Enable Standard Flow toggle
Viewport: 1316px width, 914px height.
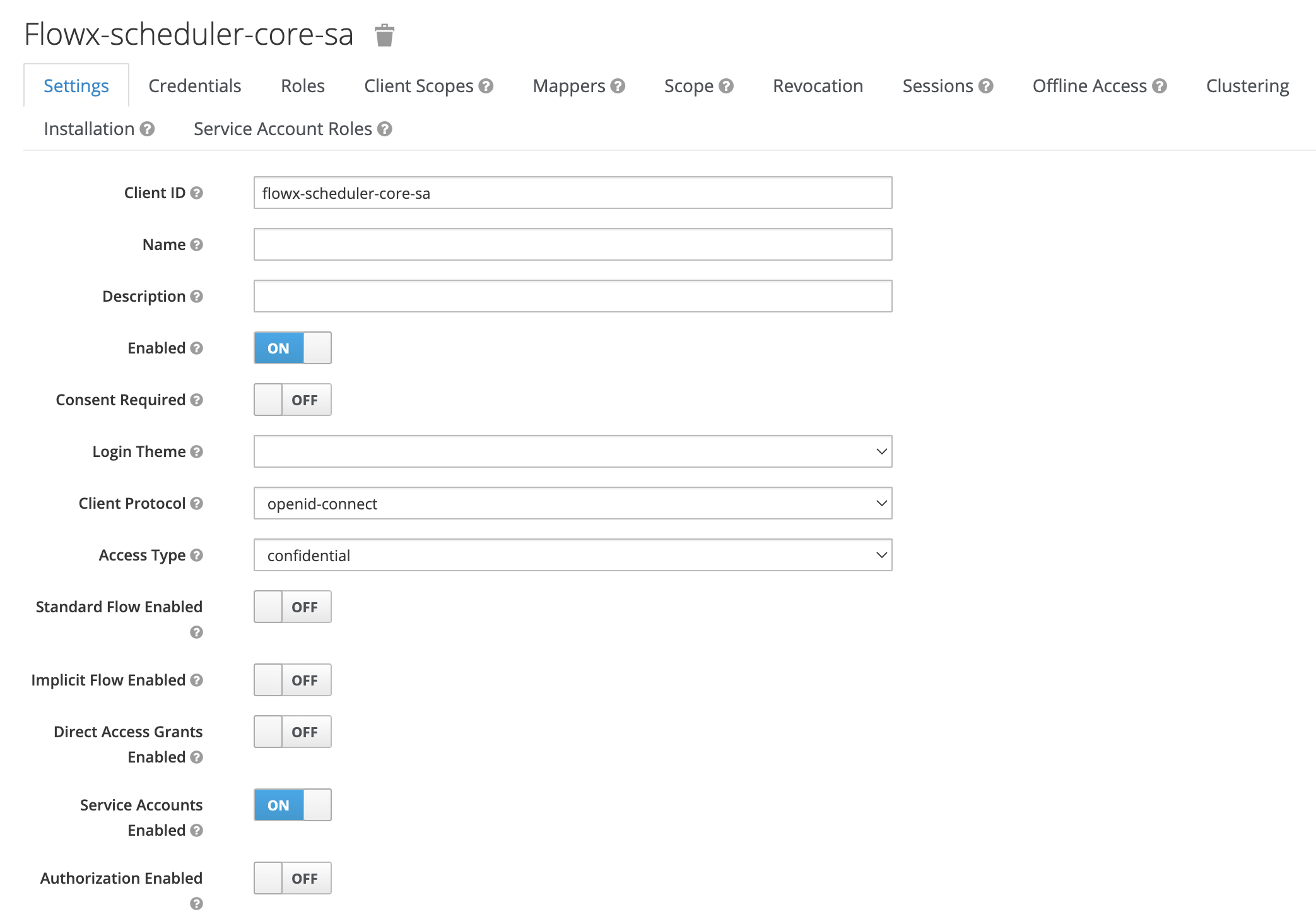[293, 607]
